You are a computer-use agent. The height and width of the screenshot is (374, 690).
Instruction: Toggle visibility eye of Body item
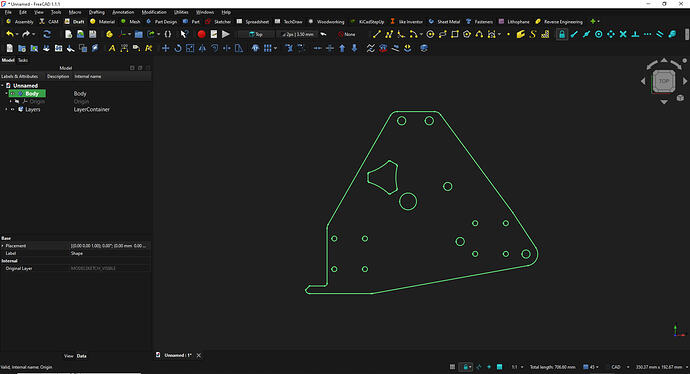tap(13, 94)
